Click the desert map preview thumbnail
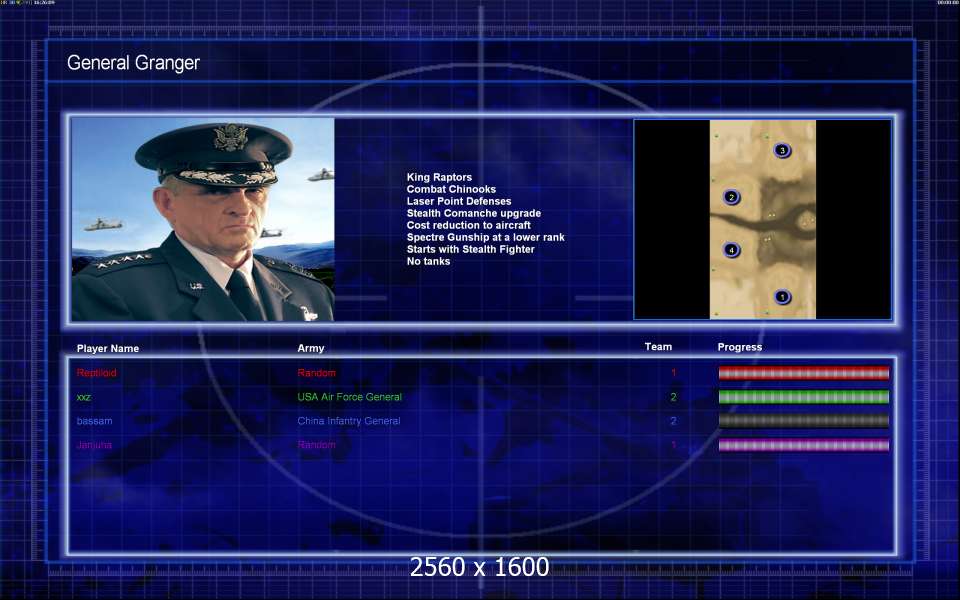Screen dimensions: 960x600 [762, 219]
